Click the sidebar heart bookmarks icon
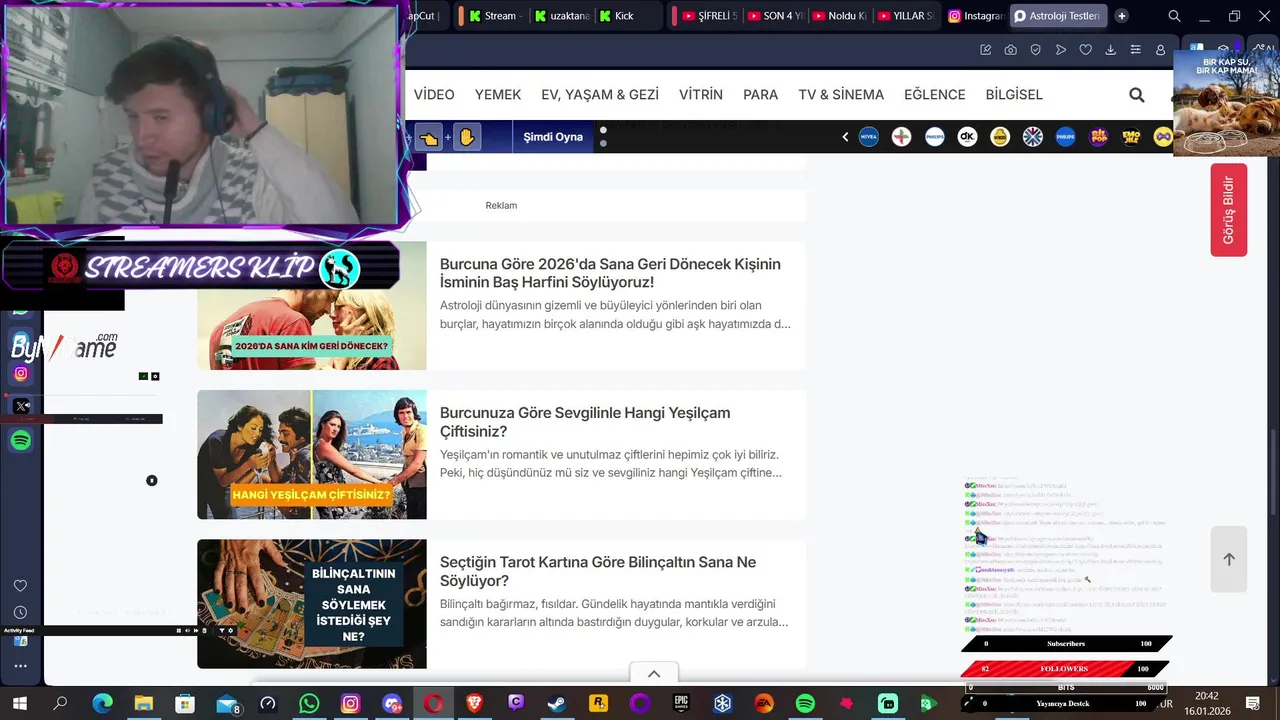1280x720 pixels. pos(20,586)
